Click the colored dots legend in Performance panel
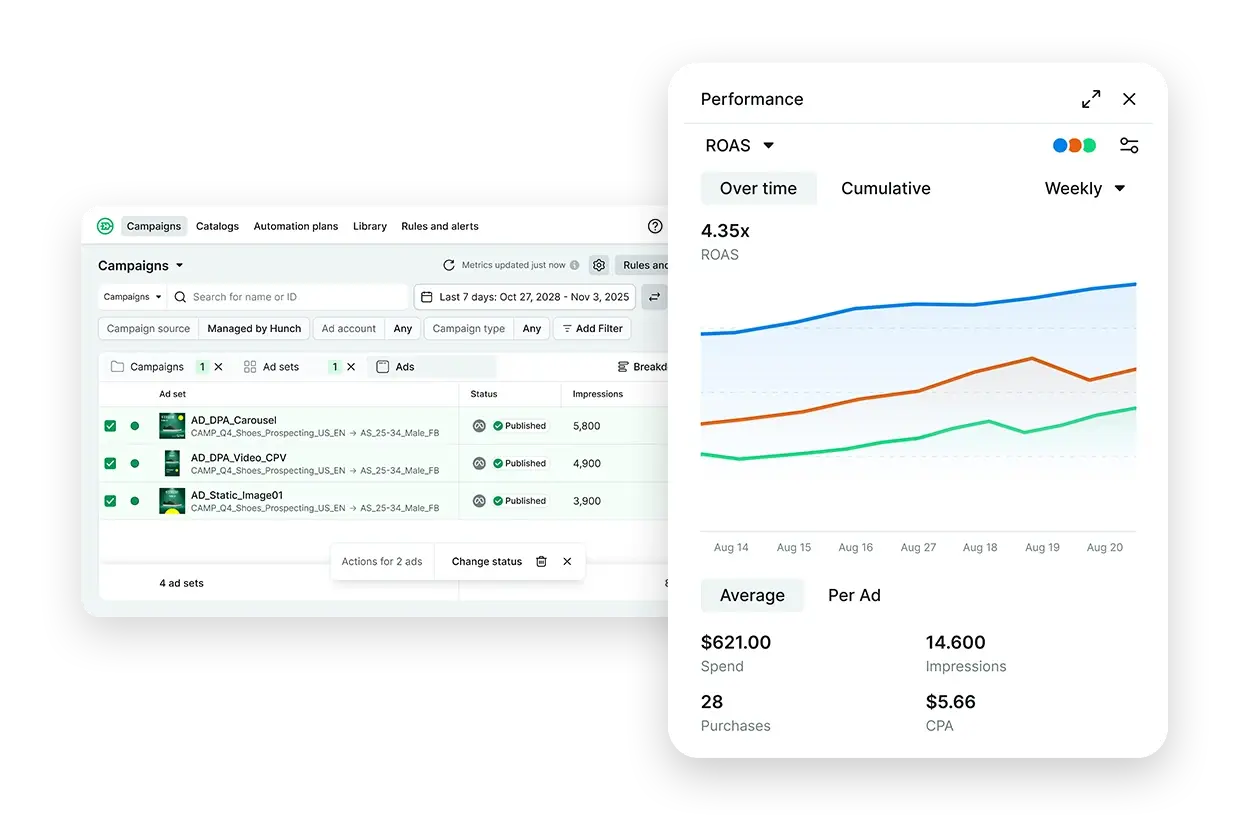The image size is (1256, 840). [1073, 145]
